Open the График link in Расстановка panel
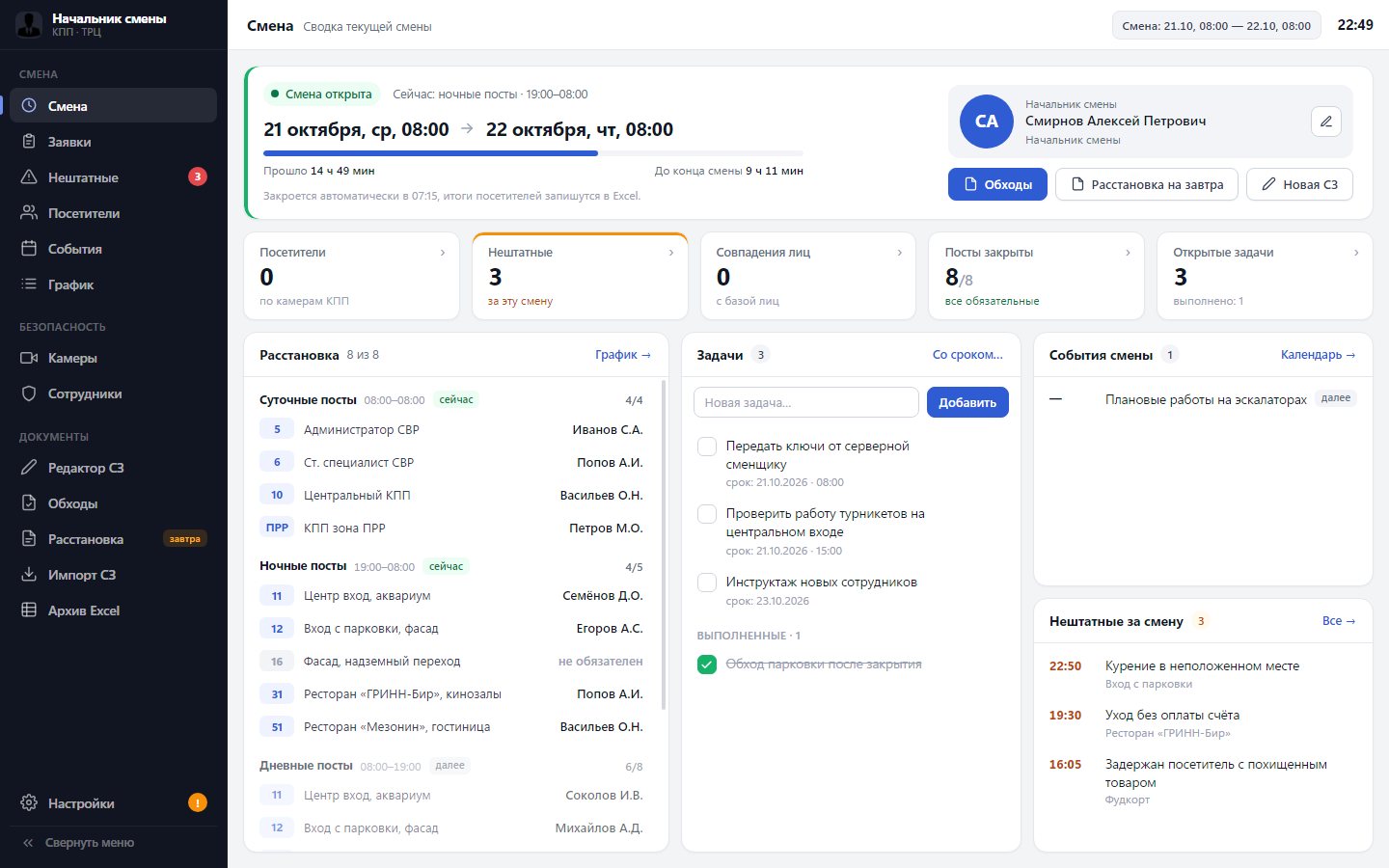The height and width of the screenshot is (868, 1389). (x=623, y=355)
